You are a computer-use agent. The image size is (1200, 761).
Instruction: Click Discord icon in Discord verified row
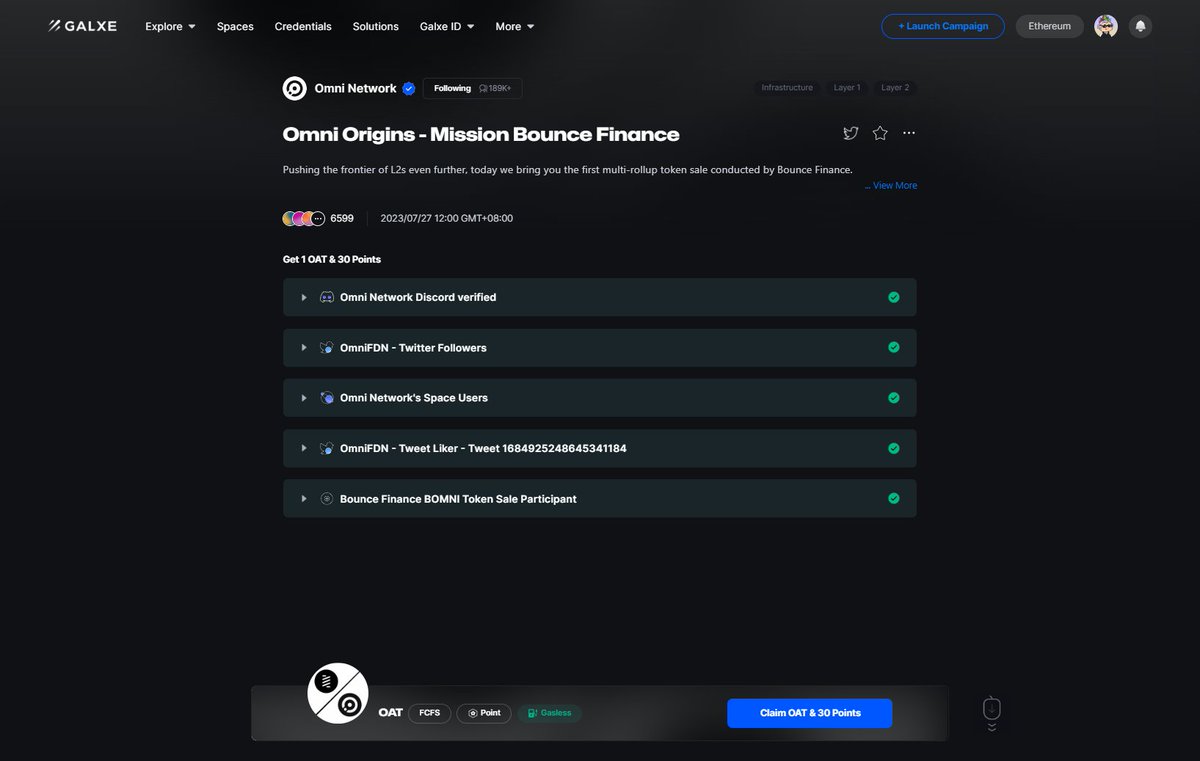(327, 297)
